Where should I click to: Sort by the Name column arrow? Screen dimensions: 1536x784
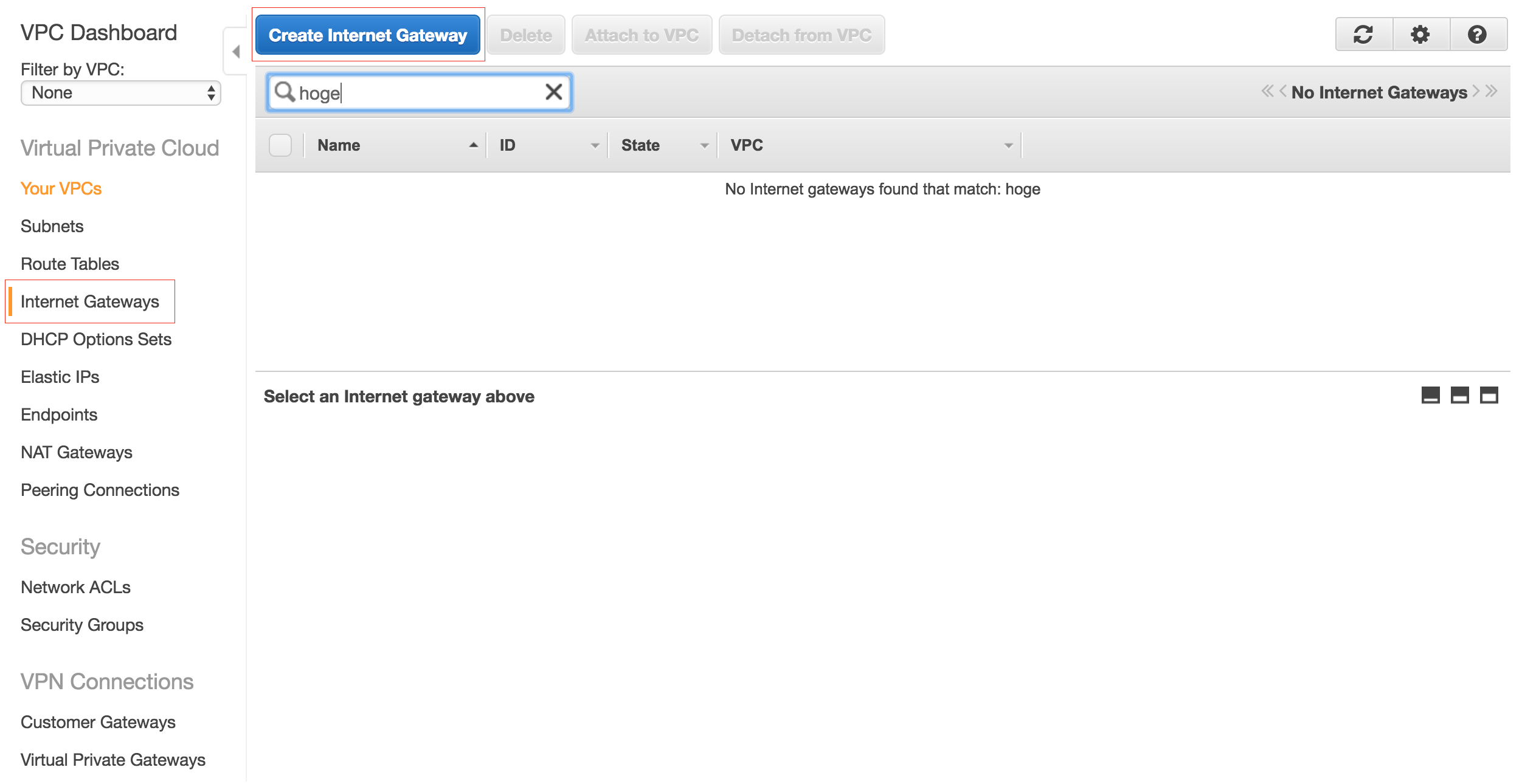point(473,145)
